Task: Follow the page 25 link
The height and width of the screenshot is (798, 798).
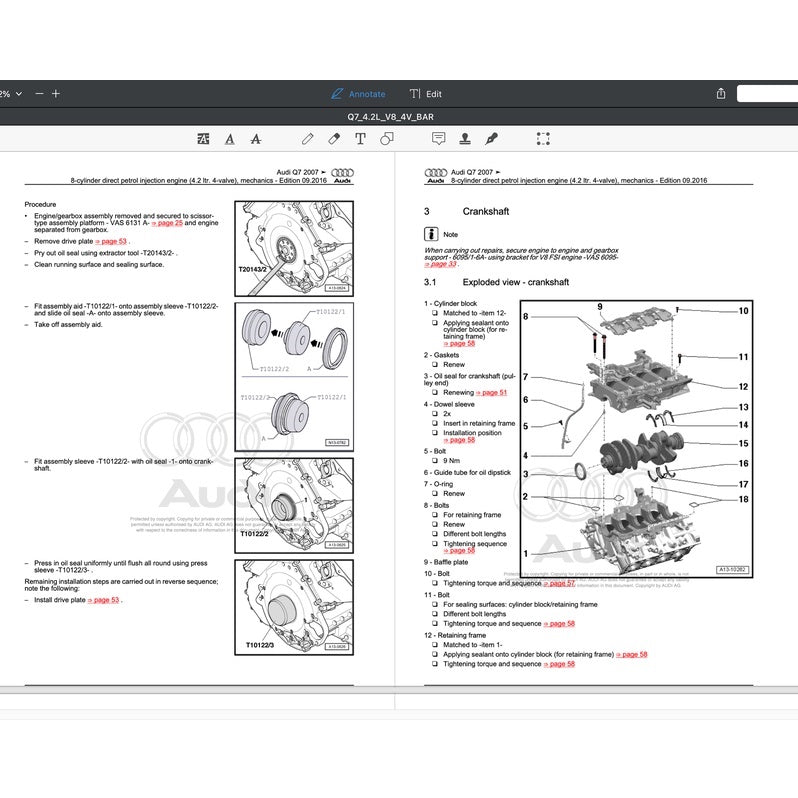Action: point(159,223)
